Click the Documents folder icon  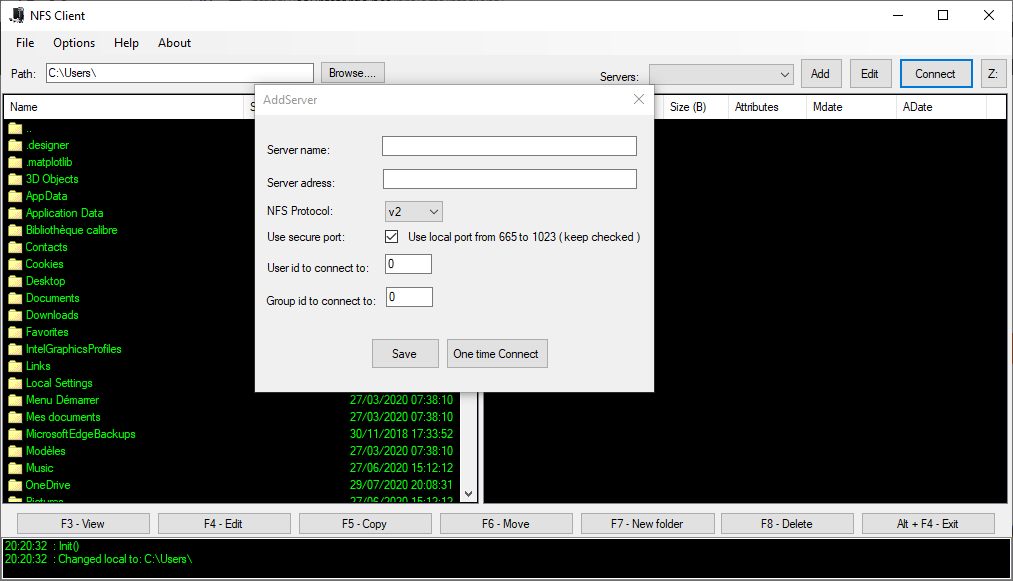15,298
